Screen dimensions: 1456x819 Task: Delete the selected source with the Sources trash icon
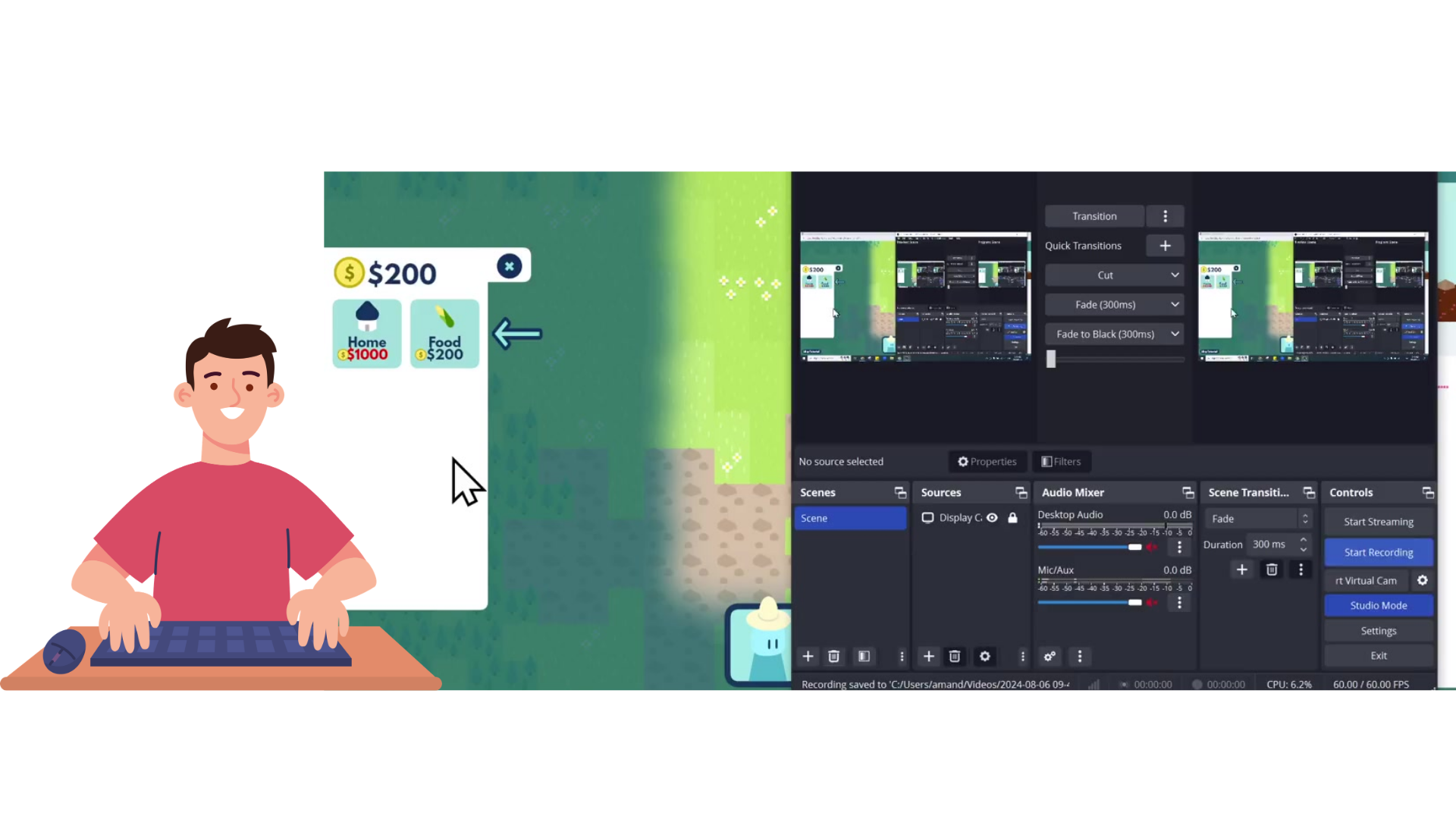(x=955, y=657)
